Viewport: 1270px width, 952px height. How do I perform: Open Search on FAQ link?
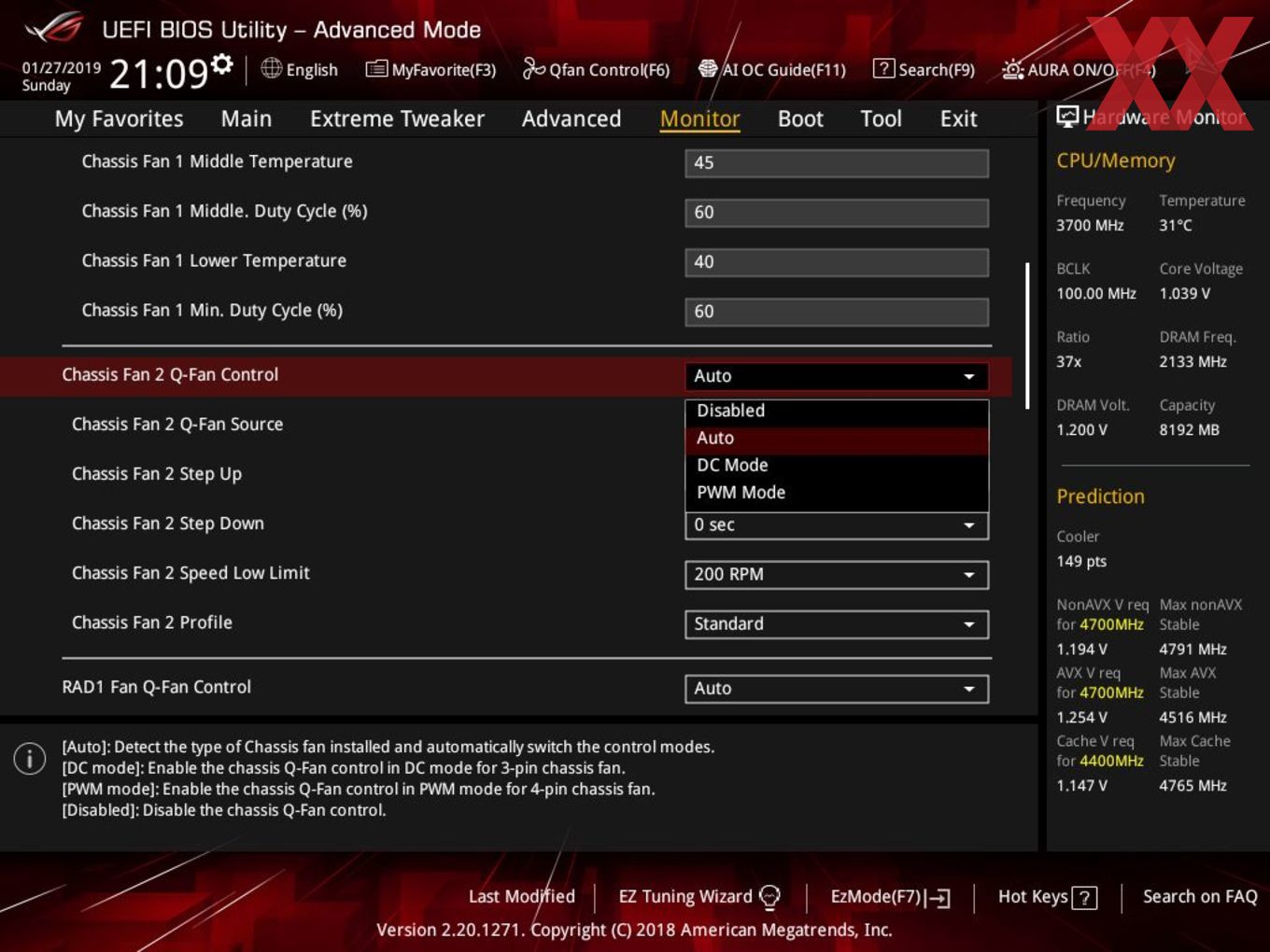pyautogui.click(x=1200, y=896)
